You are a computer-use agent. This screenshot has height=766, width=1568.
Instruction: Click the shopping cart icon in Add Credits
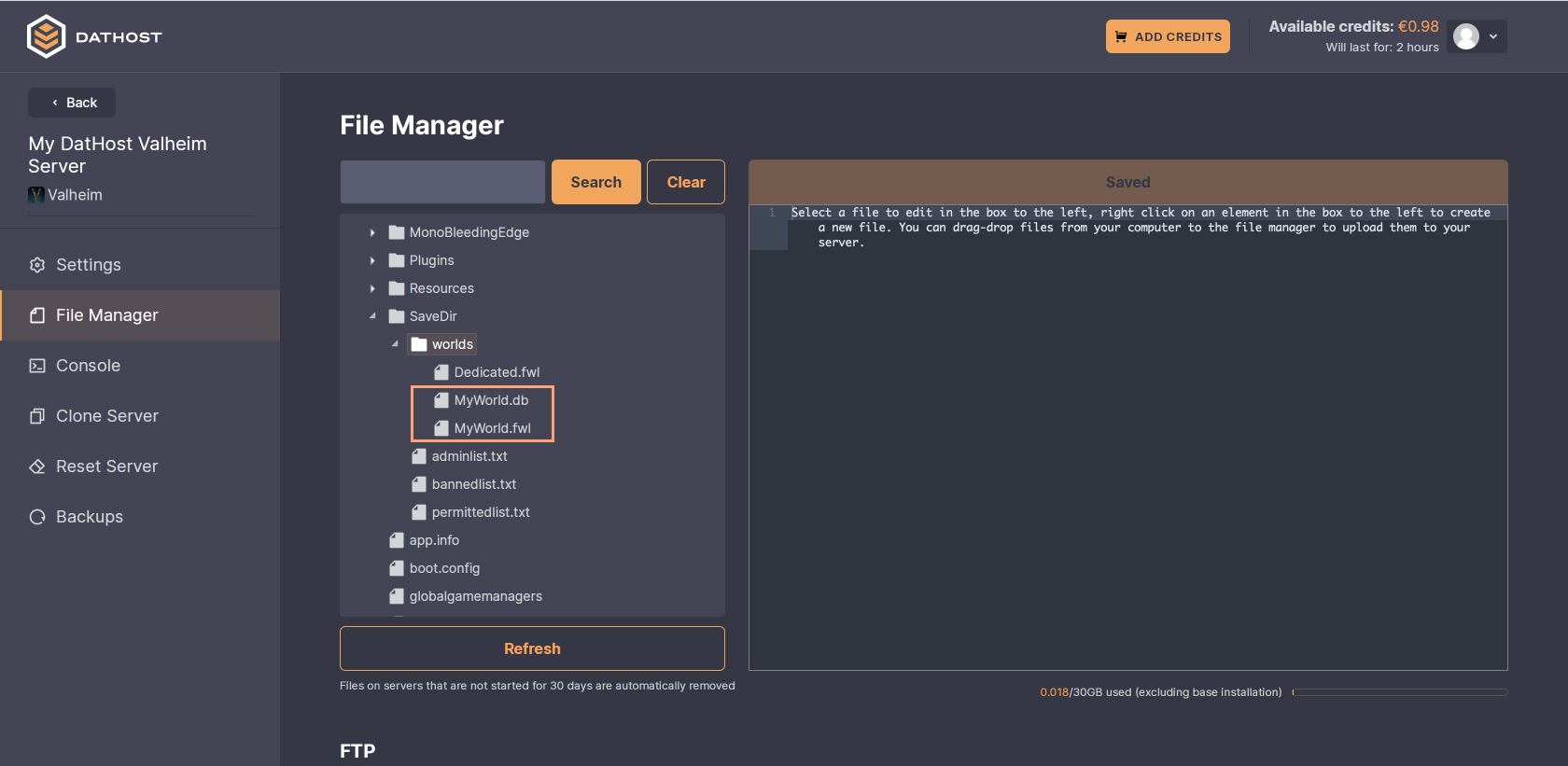point(1121,37)
